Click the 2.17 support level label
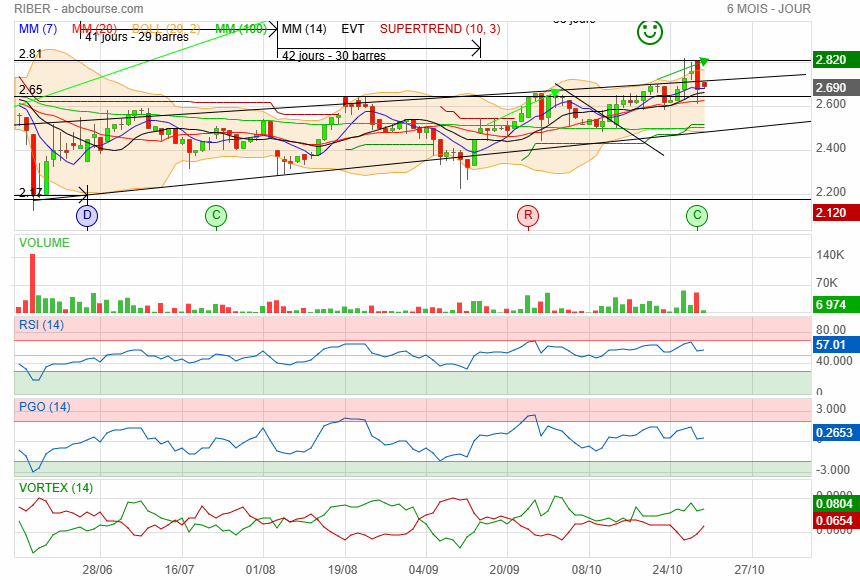Screen dimensions: 860x580 [30, 193]
